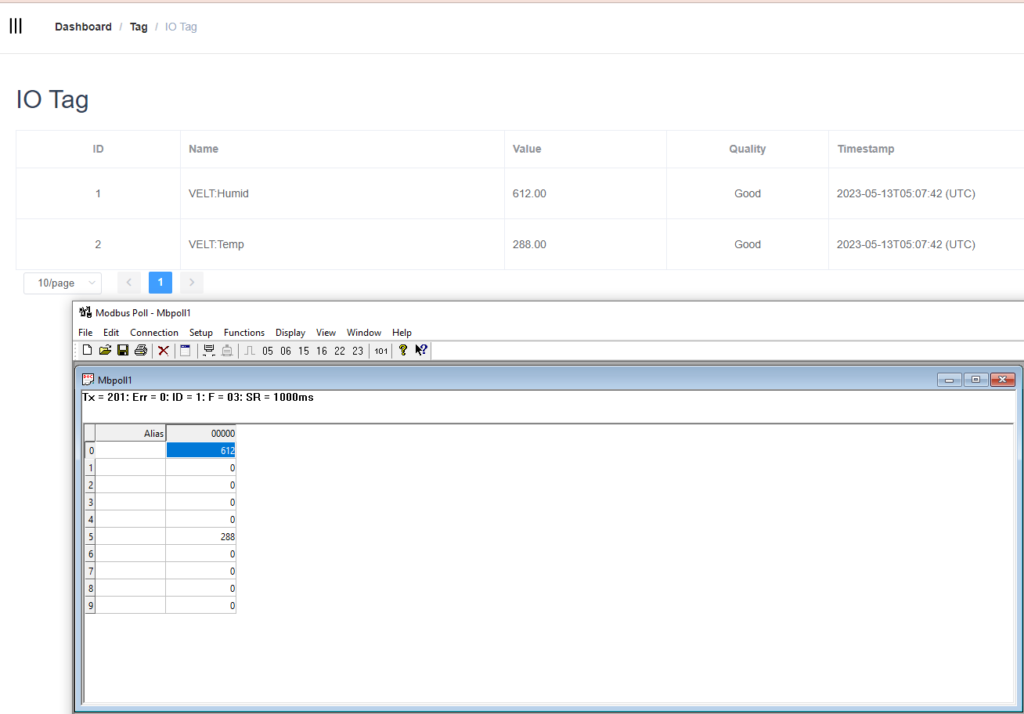
Task: Click the pulse waveform toolbar icon
Action: coord(249,351)
